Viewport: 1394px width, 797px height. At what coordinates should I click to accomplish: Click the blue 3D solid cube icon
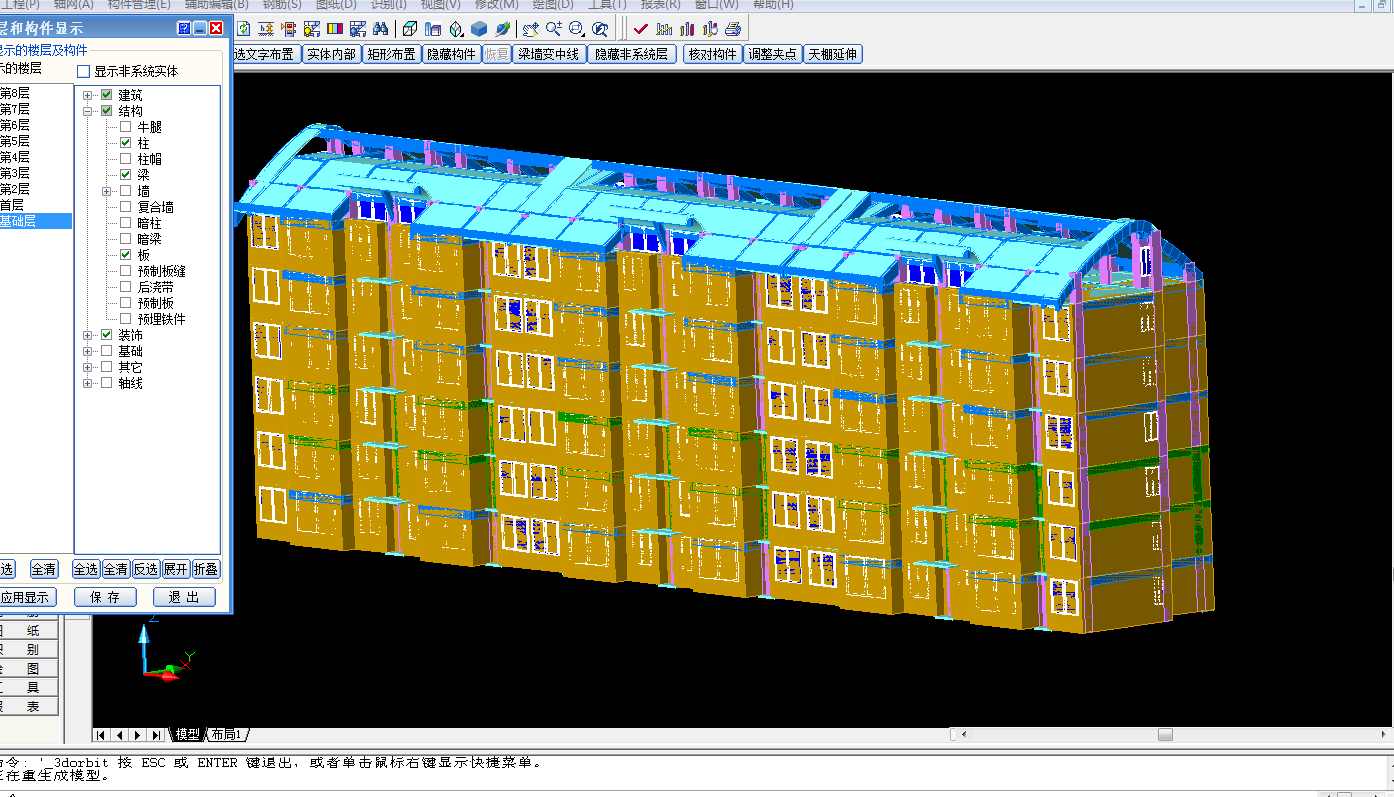(479, 29)
